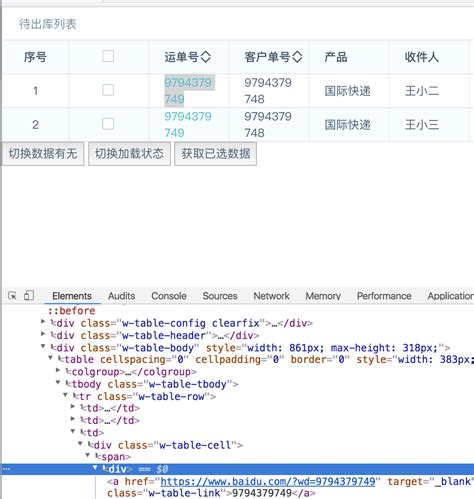Switch to the Console tab
This screenshot has height=499, width=474.
(x=169, y=296)
